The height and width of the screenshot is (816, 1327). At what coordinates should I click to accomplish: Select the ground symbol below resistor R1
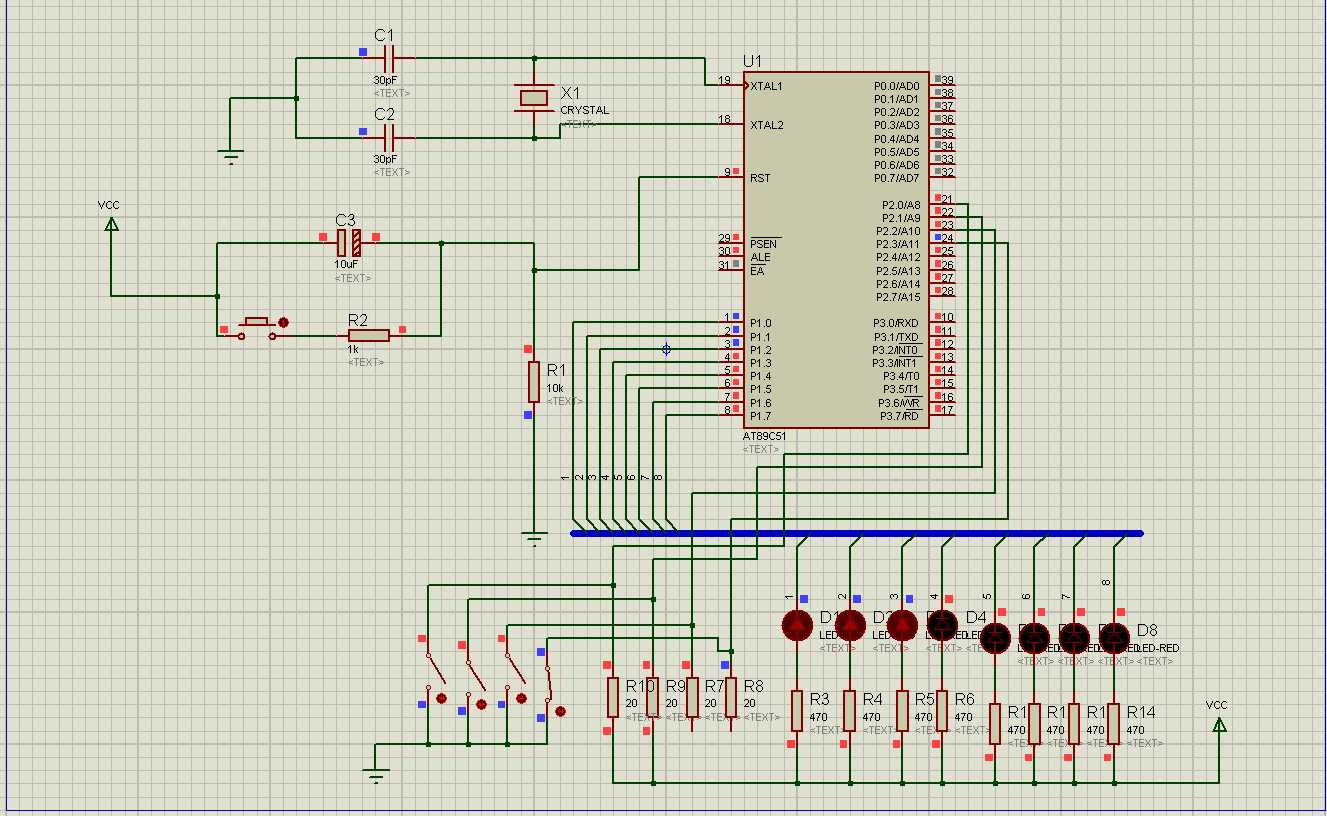[535, 540]
